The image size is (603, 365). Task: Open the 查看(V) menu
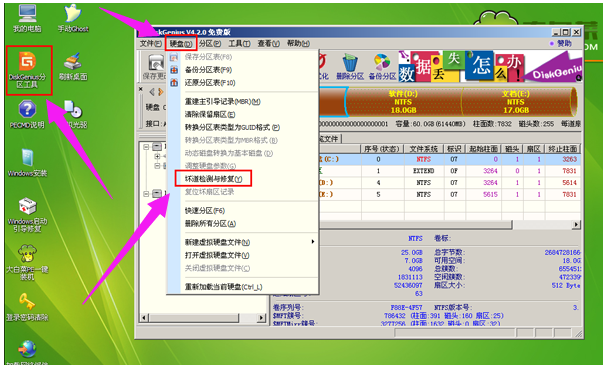pos(268,43)
